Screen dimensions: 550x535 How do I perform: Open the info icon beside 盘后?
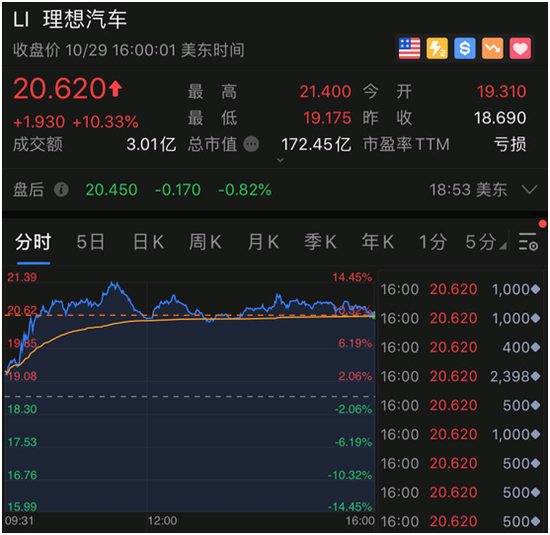pos(61,190)
